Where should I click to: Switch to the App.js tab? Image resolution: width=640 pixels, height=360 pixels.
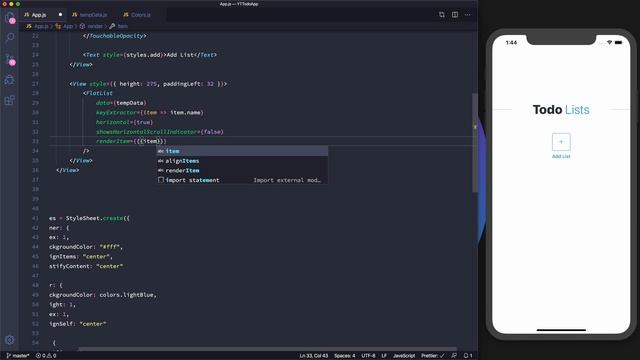(x=39, y=15)
